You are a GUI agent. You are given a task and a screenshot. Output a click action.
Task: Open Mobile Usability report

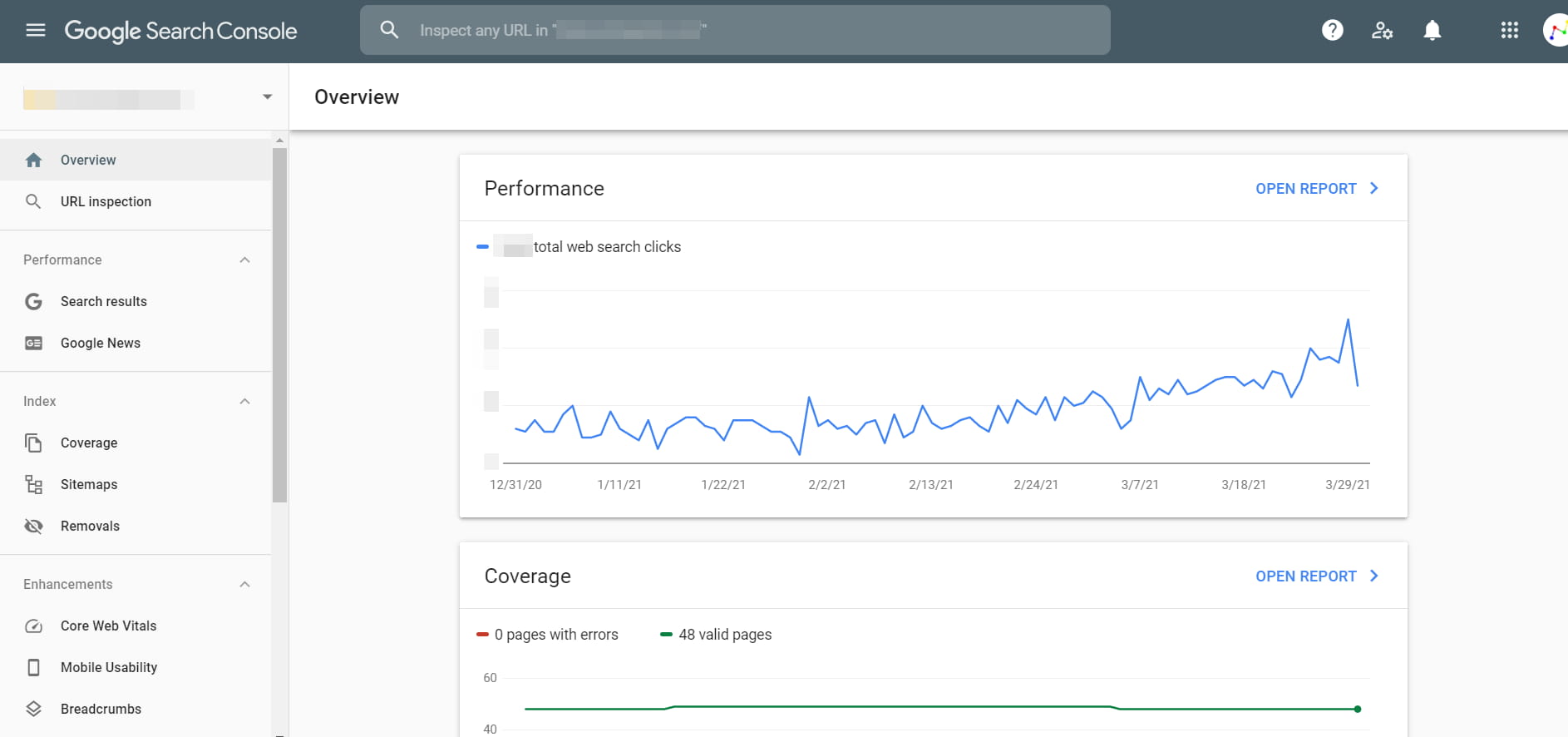(x=136, y=667)
